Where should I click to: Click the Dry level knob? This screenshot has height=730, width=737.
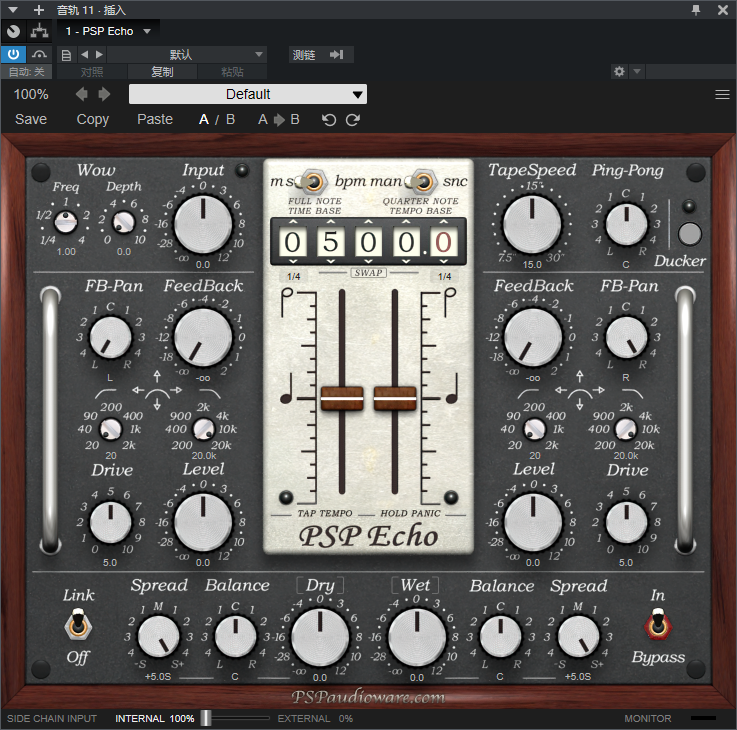click(x=320, y=637)
